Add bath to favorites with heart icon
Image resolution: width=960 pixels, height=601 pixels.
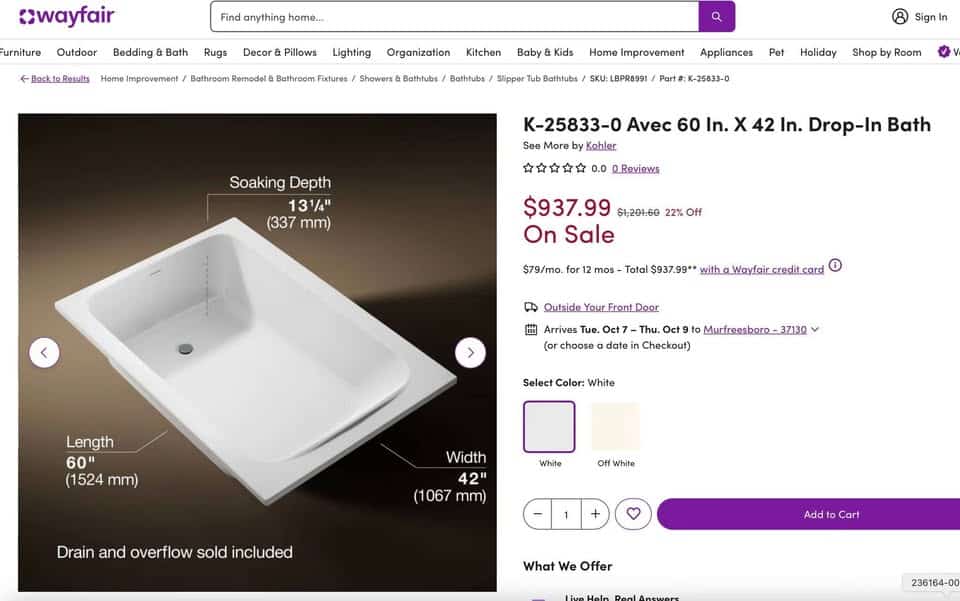coord(633,514)
